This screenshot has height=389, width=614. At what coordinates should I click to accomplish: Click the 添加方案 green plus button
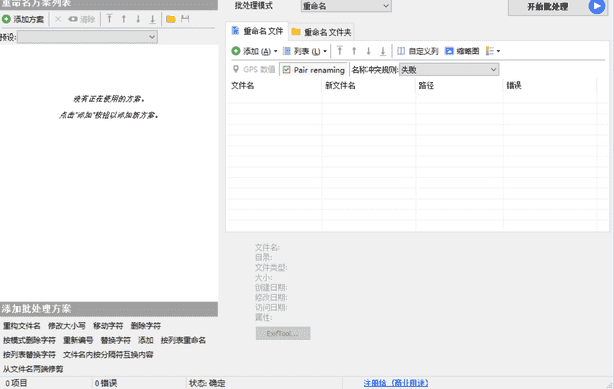click(x=23, y=19)
